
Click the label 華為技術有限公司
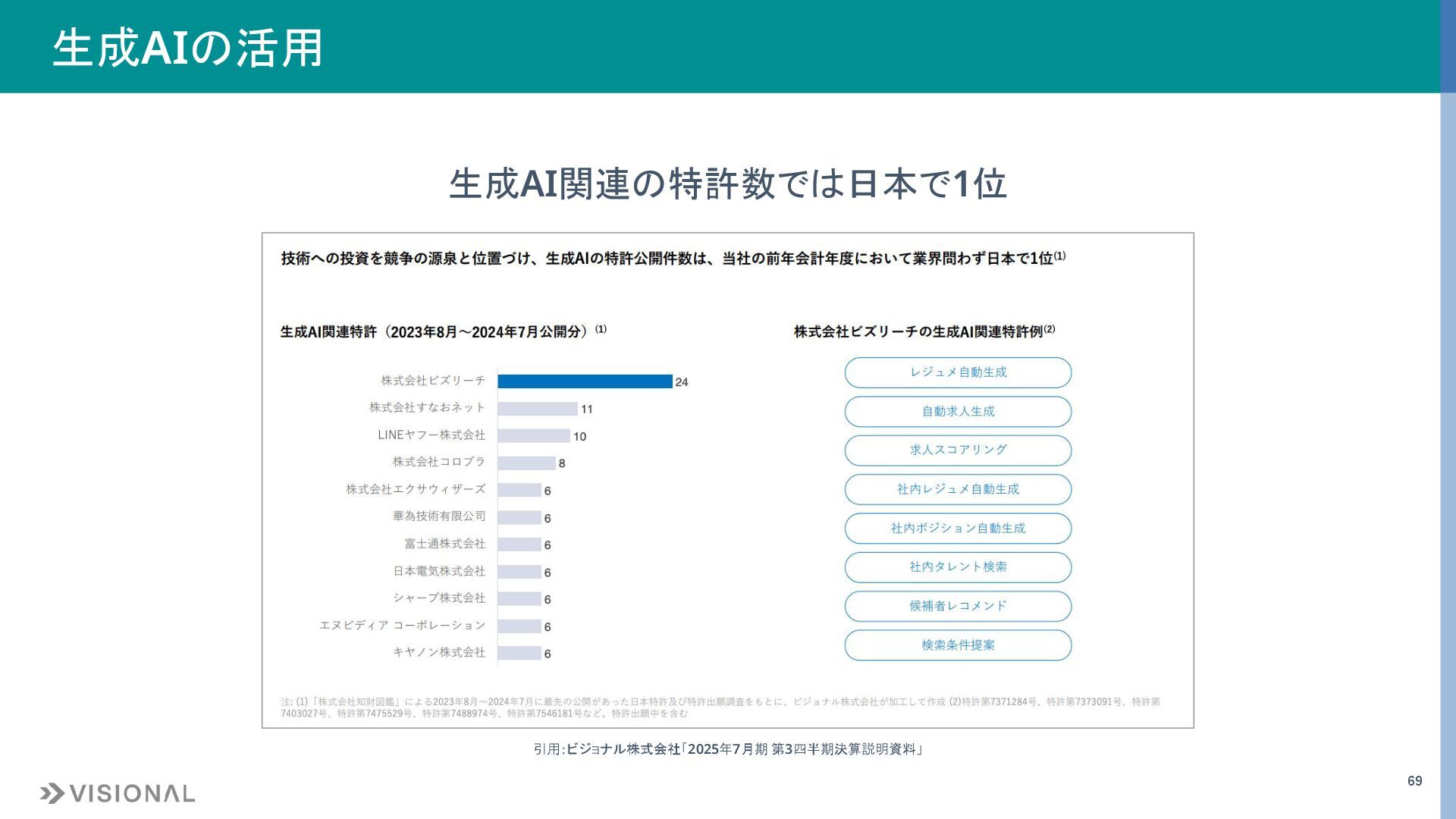click(439, 516)
